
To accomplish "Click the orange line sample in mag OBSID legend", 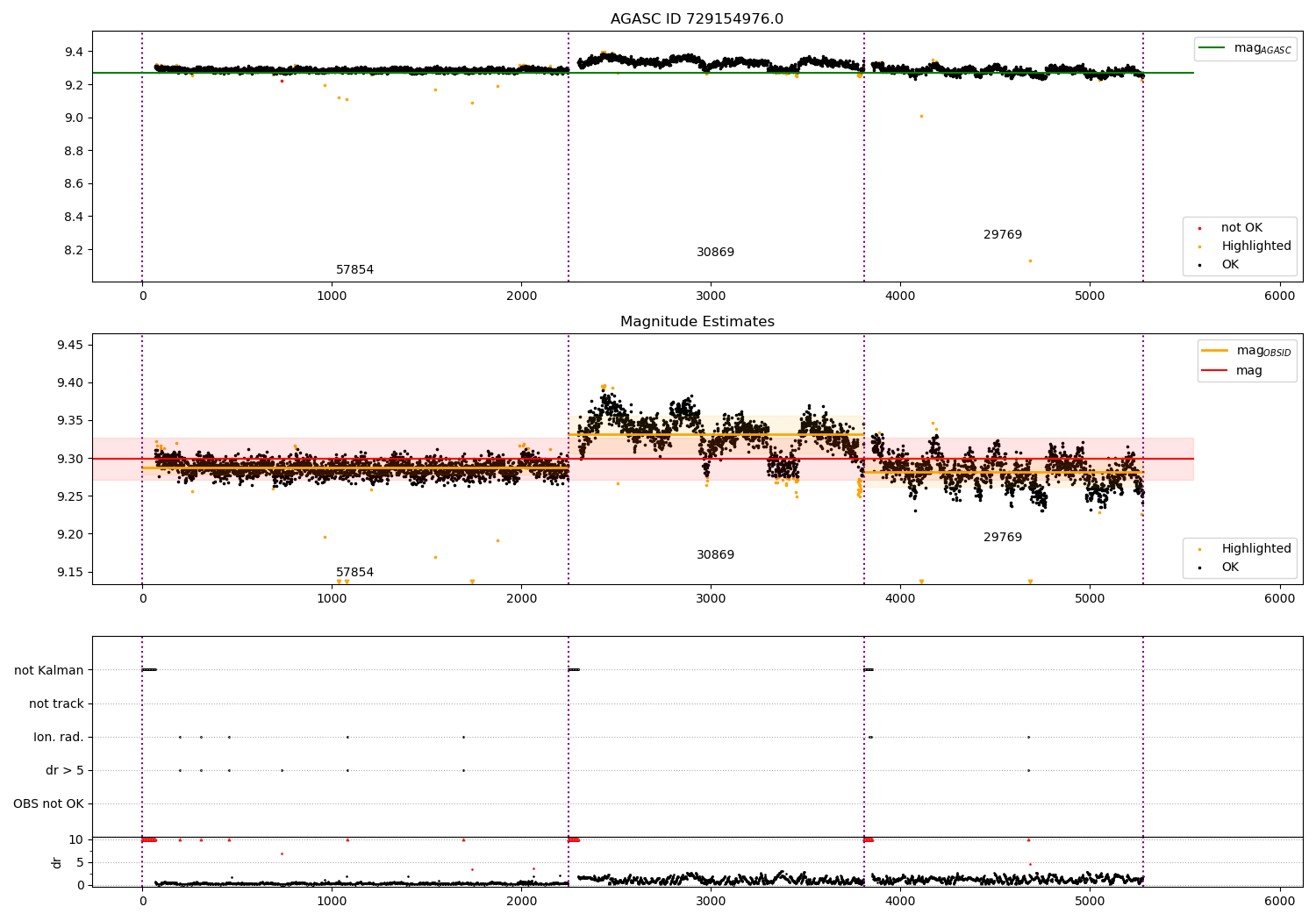I will (x=1214, y=350).
